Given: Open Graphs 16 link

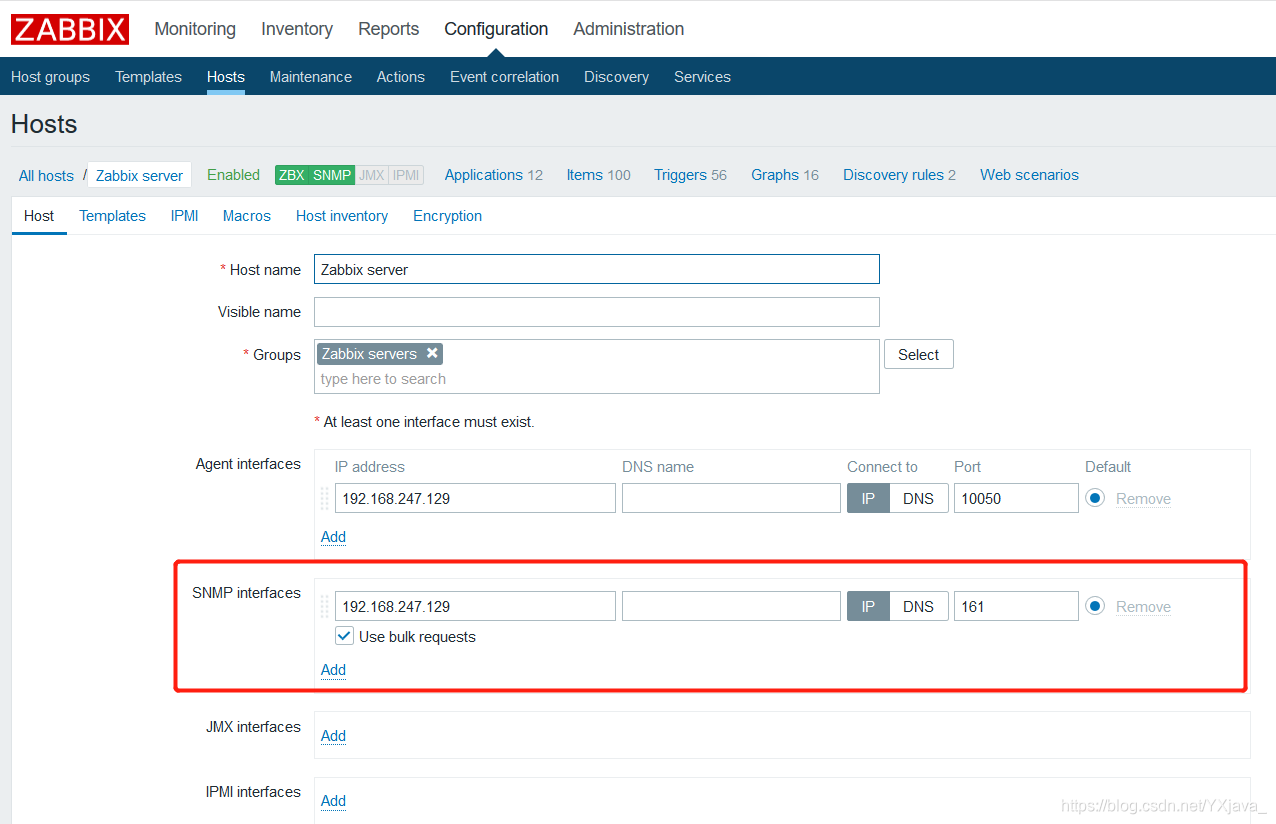Looking at the screenshot, I should [x=785, y=175].
